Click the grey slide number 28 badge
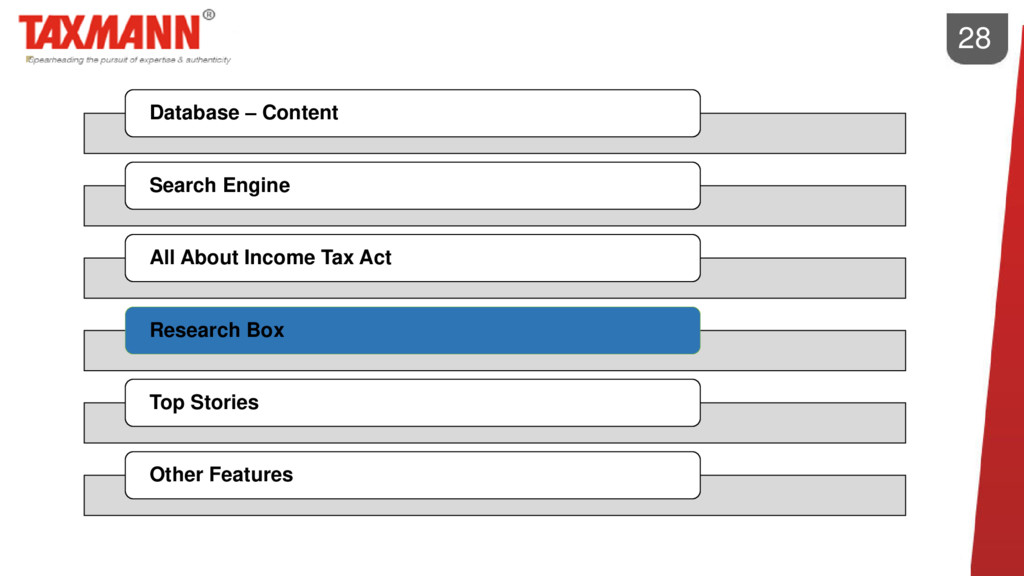The image size is (1024, 576). [x=977, y=39]
